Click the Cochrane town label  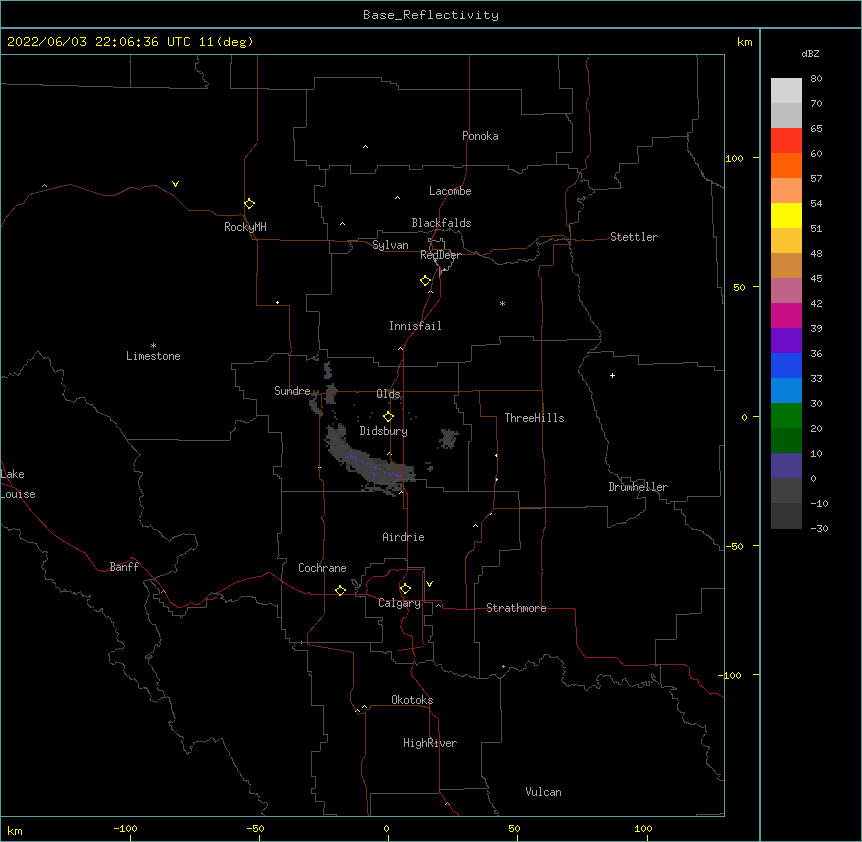tap(322, 568)
